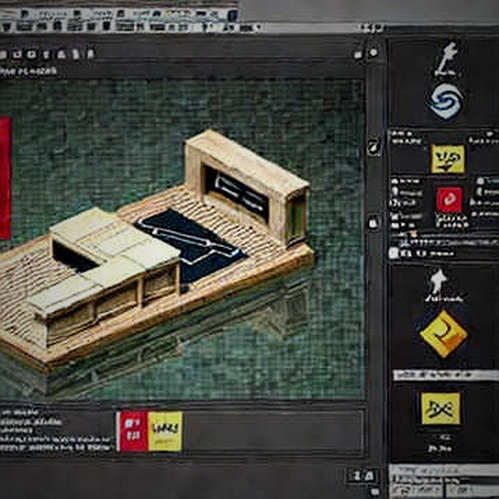
Task: Click the text label tab under the viewport toolbar icons
Action: click(28, 71)
